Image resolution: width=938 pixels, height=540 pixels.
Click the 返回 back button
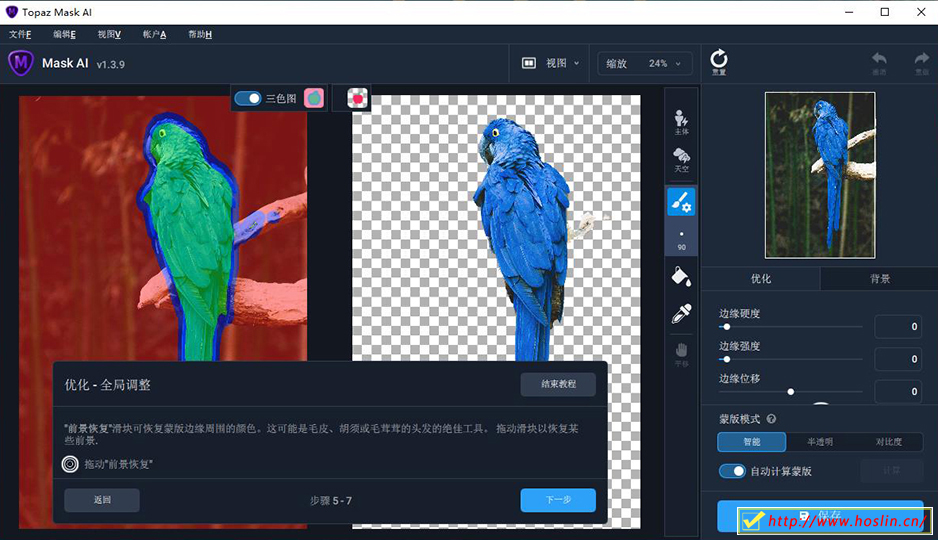pos(102,500)
